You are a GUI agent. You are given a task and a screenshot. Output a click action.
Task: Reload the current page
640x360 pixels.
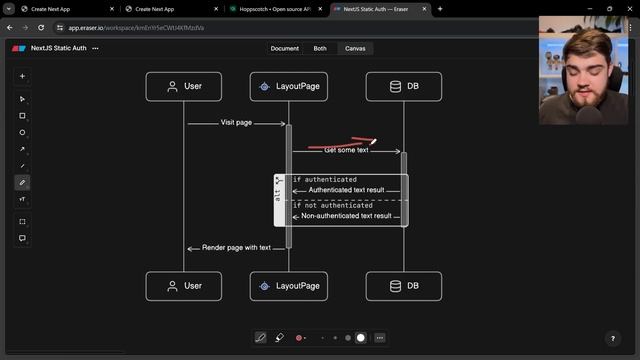point(41,28)
